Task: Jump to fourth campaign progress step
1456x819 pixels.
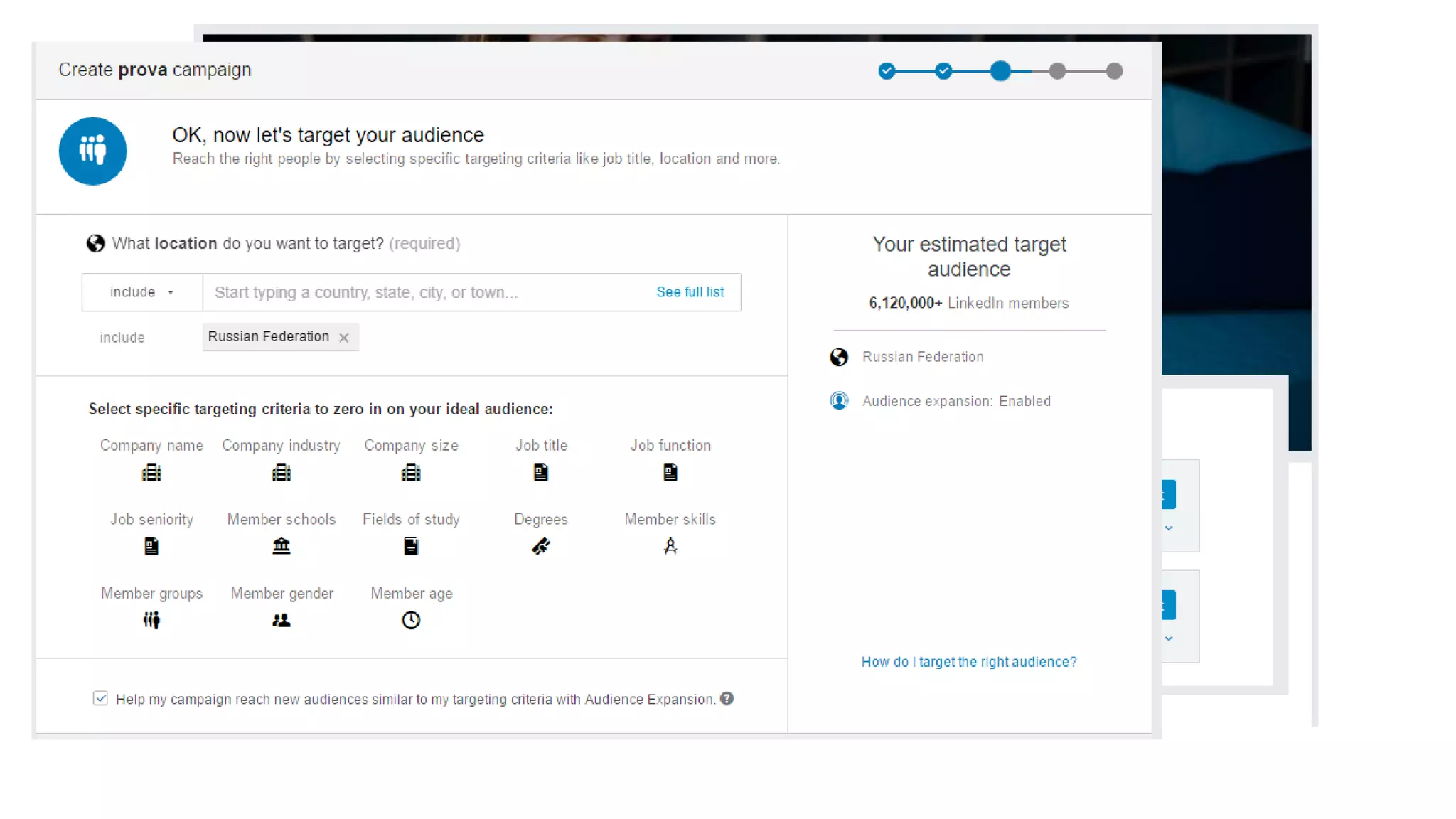Action: [x=1057, y=71]
